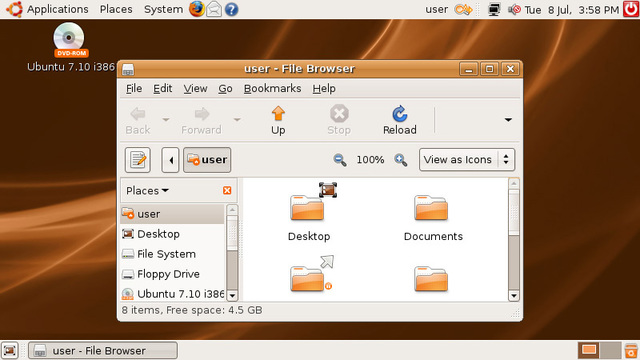The width and height of the screenshot is (640, 360).
Task: Open the Bookmarks menu
Action: [x=272, y=89]
